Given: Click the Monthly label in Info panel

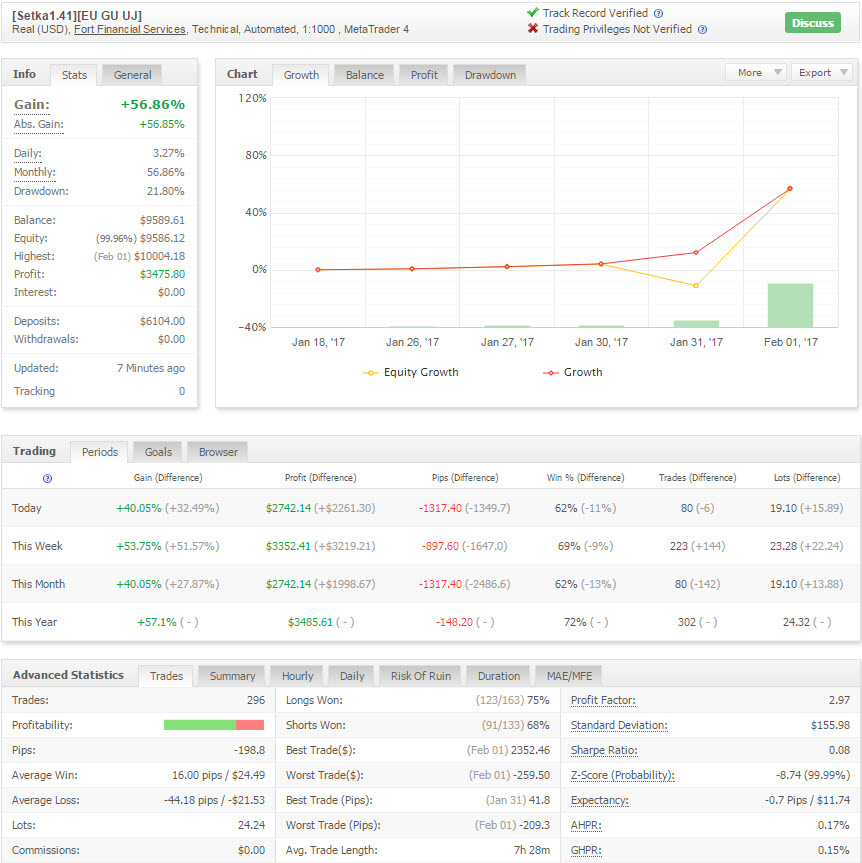Looking at the screenshot, I should pos(35,172).
